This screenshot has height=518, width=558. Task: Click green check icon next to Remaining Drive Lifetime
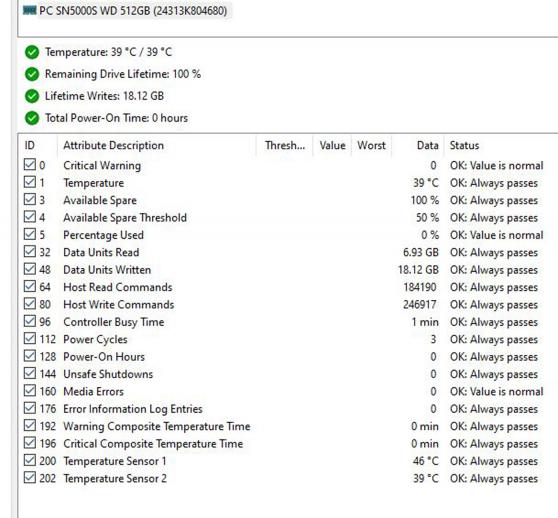32,74
